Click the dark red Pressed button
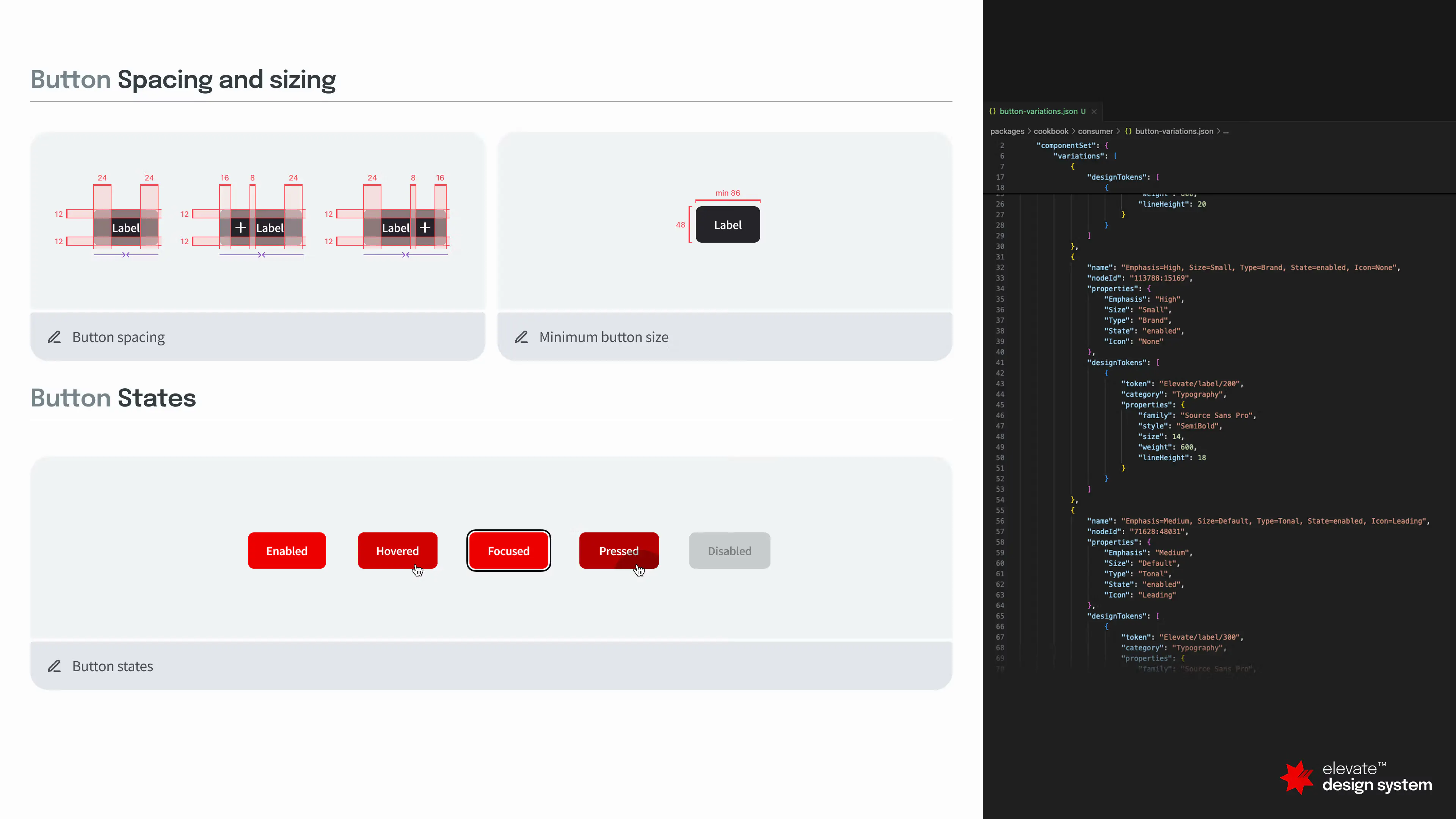Image resolution: width=1456 pixels, height=819 pixels. 619,551
